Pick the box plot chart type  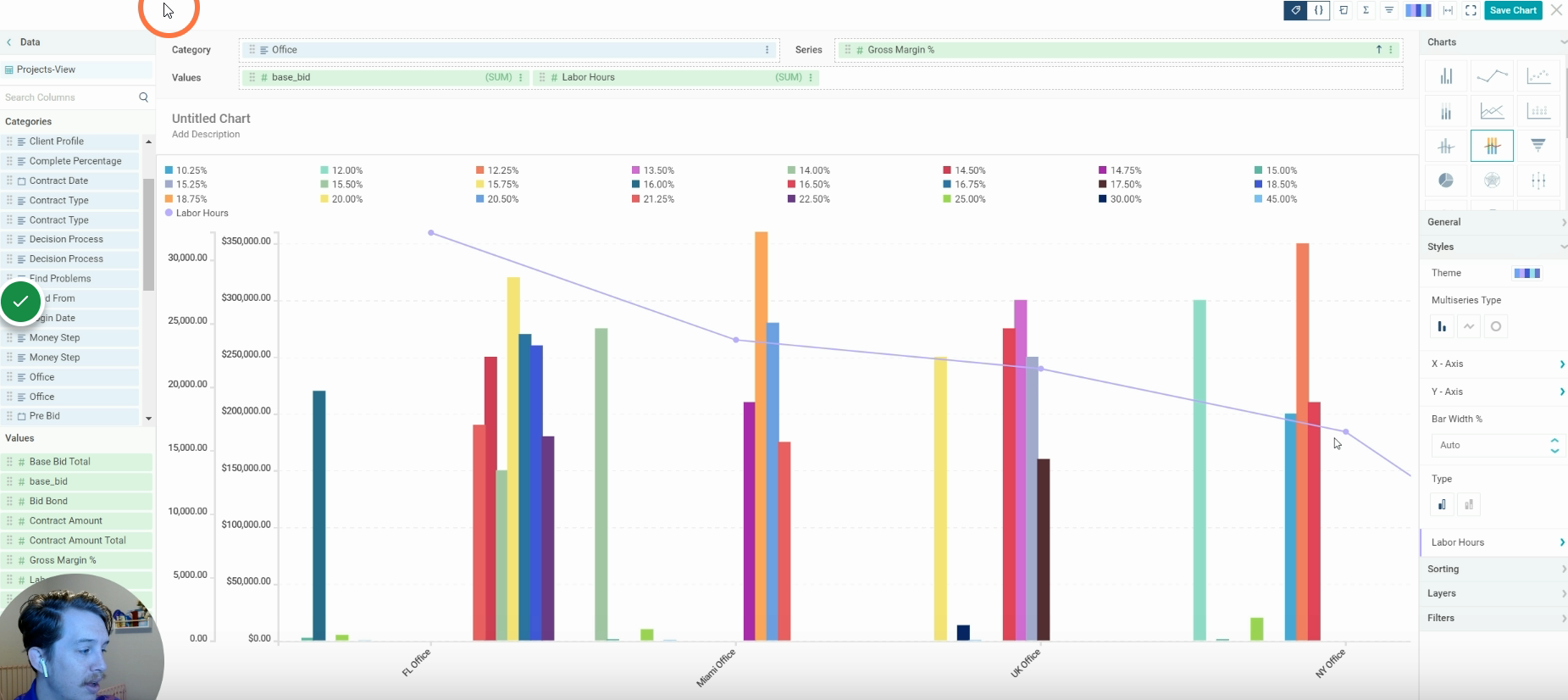[x=1538, y=181]
